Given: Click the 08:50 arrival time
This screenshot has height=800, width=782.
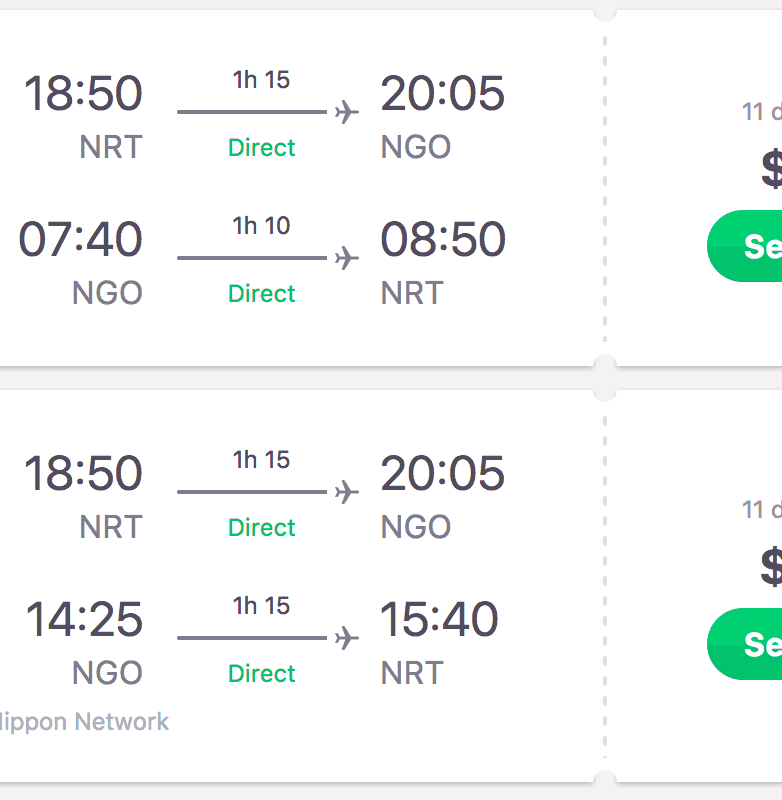Looking at the screenshot, I should coord(442,240).
